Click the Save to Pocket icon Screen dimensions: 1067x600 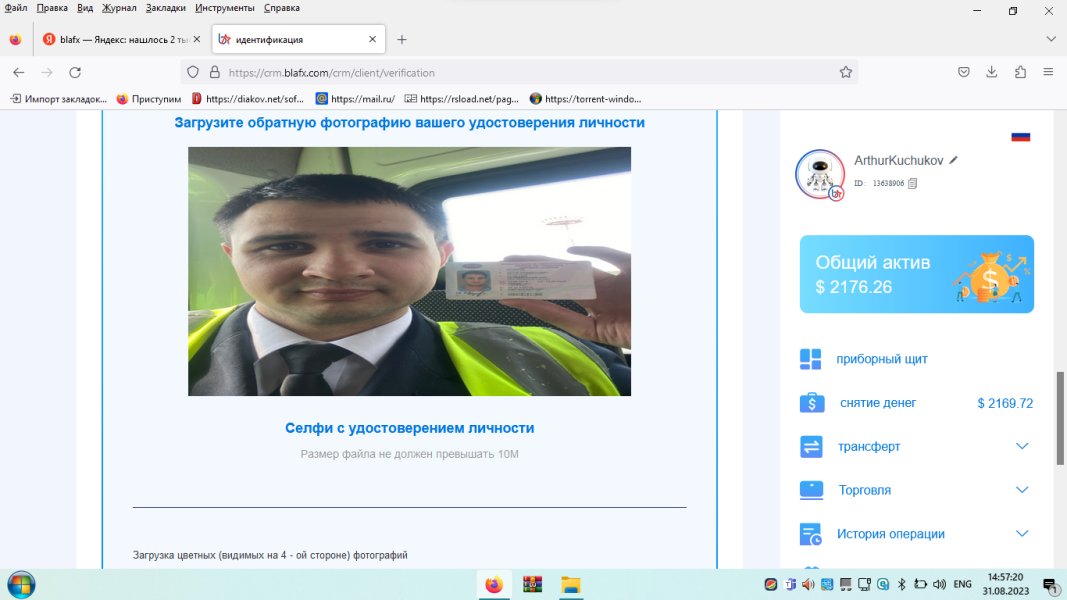[x=964, y=72]
